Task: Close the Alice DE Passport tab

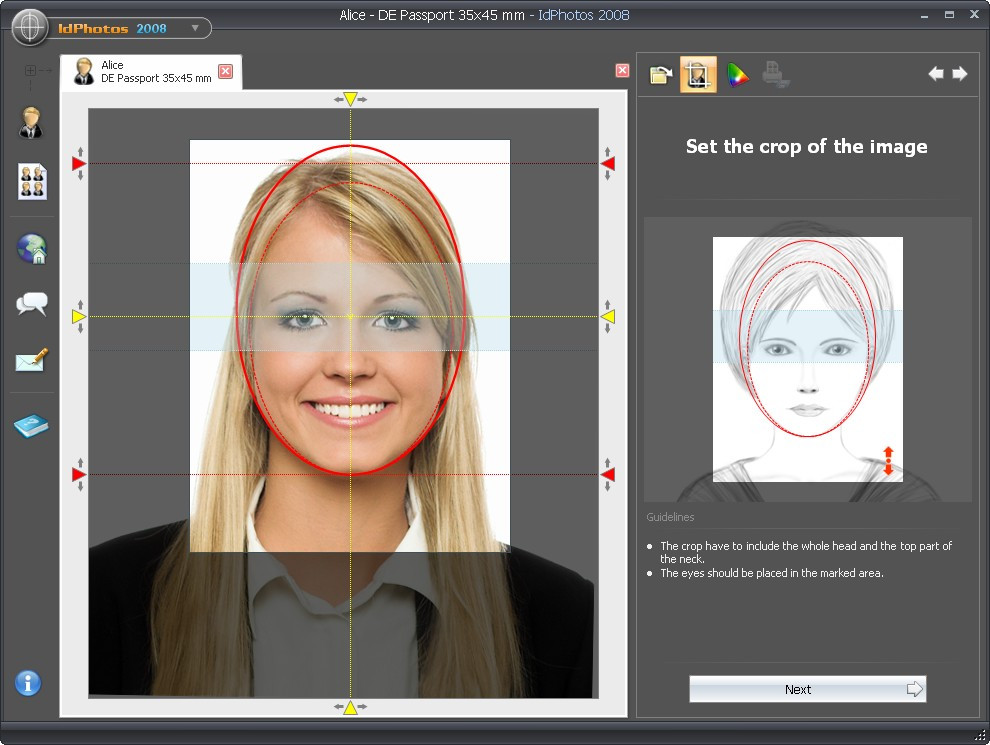Action: 226,71
